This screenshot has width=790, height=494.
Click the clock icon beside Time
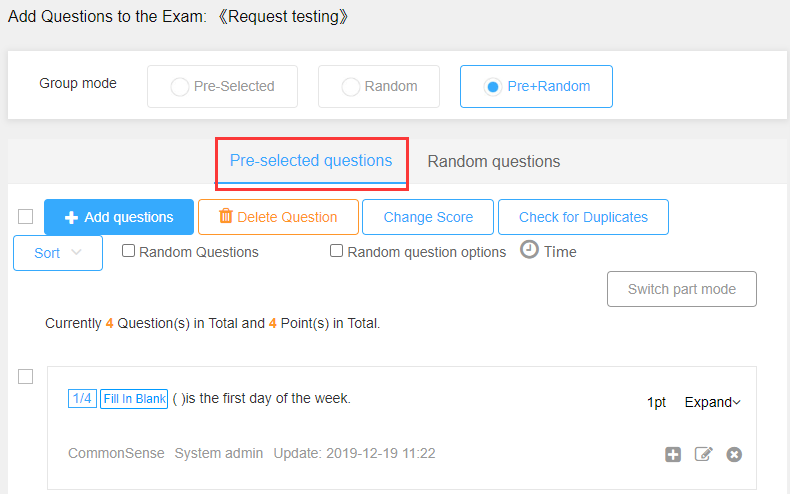tap(529, 250)
